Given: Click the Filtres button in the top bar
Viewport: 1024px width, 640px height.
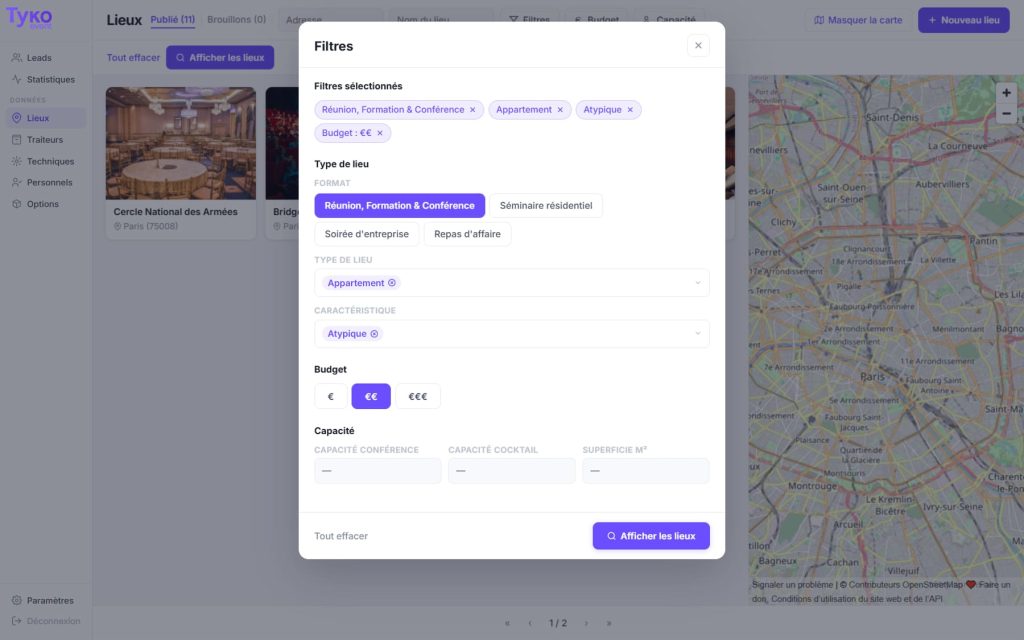Looking at the screenshot, I should pyautogui.click(x=530, y=20).
